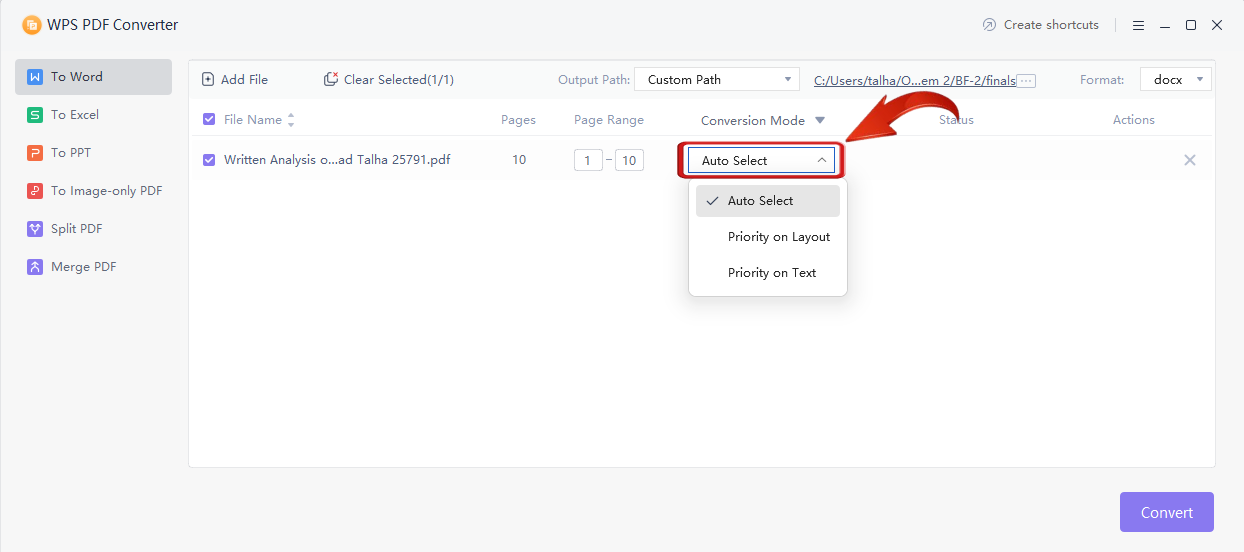The height and width of the screenshot is (552, 1244).
Task: Click the To Excel sidebar icon
Action: coord(35,115)
